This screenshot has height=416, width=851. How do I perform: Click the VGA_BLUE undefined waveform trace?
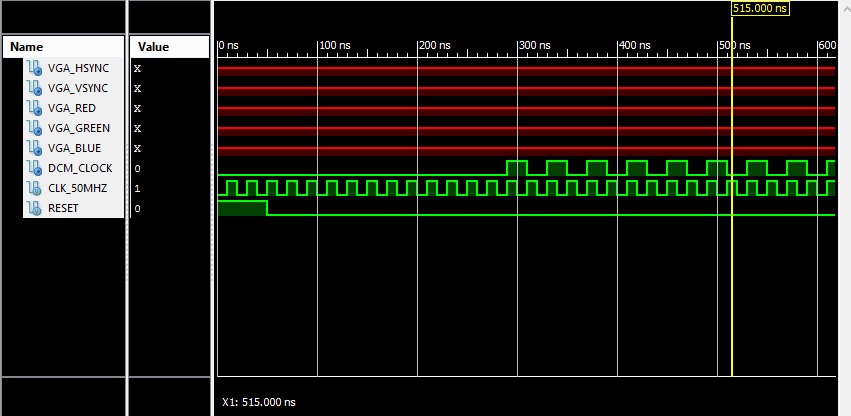point(526,152)
